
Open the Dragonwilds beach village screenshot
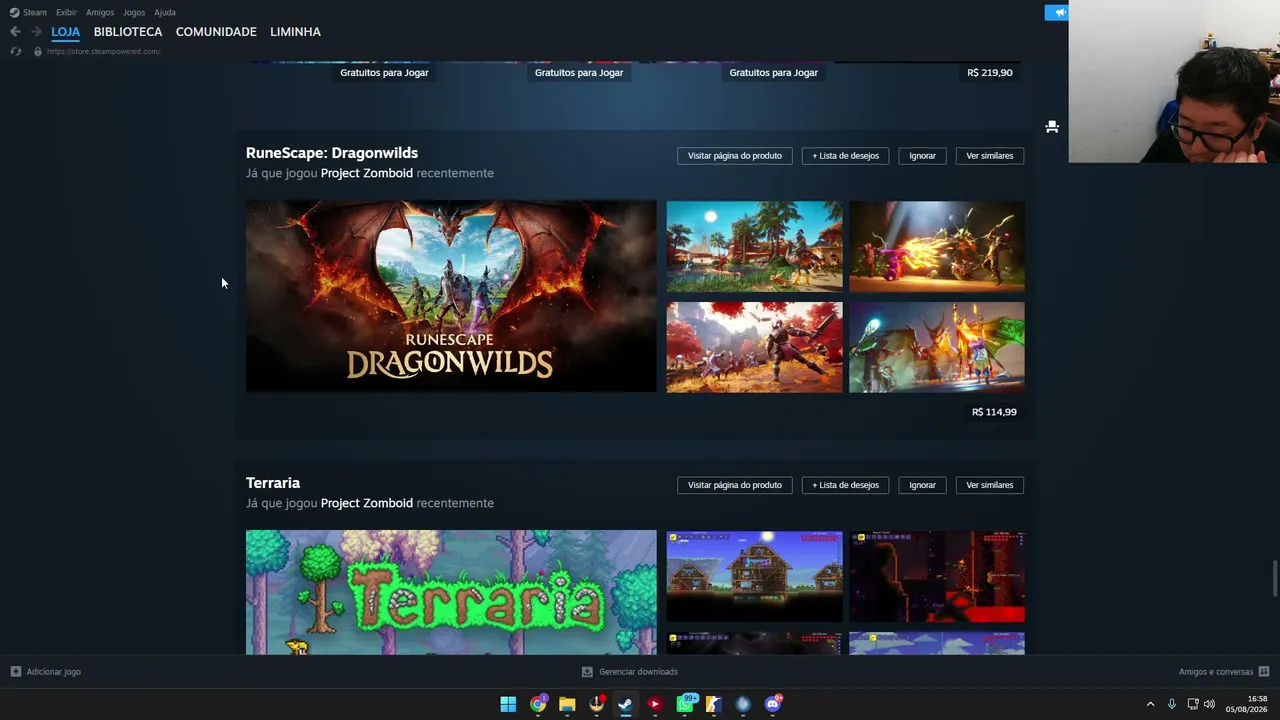pyautogui.click(x=755, y=247)
